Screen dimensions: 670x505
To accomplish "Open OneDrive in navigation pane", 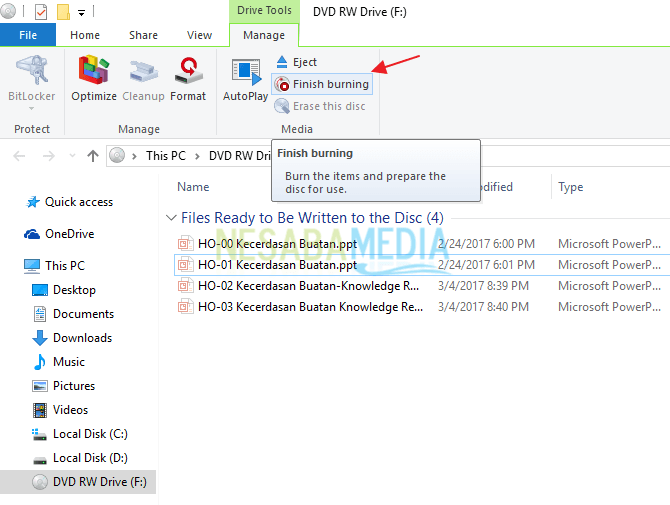I will (x=70, y=234).
